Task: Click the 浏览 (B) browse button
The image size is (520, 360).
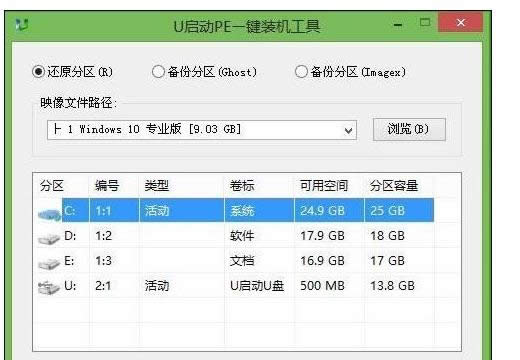Action: 409,129
